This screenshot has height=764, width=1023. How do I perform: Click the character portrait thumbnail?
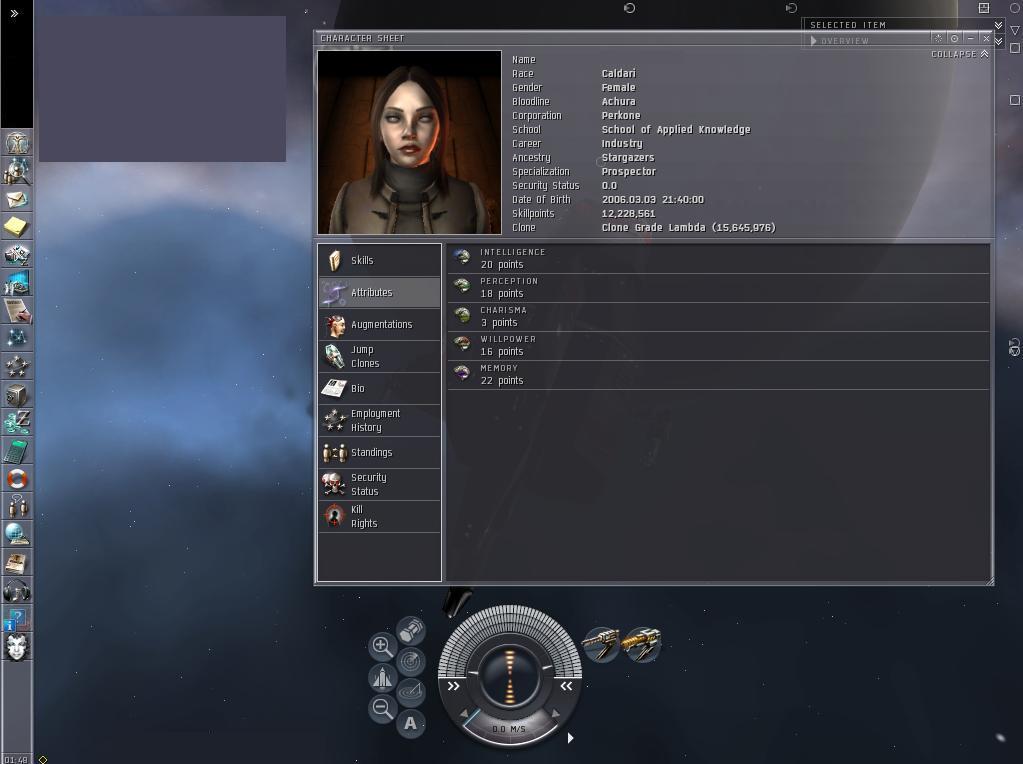click(409, 142)
